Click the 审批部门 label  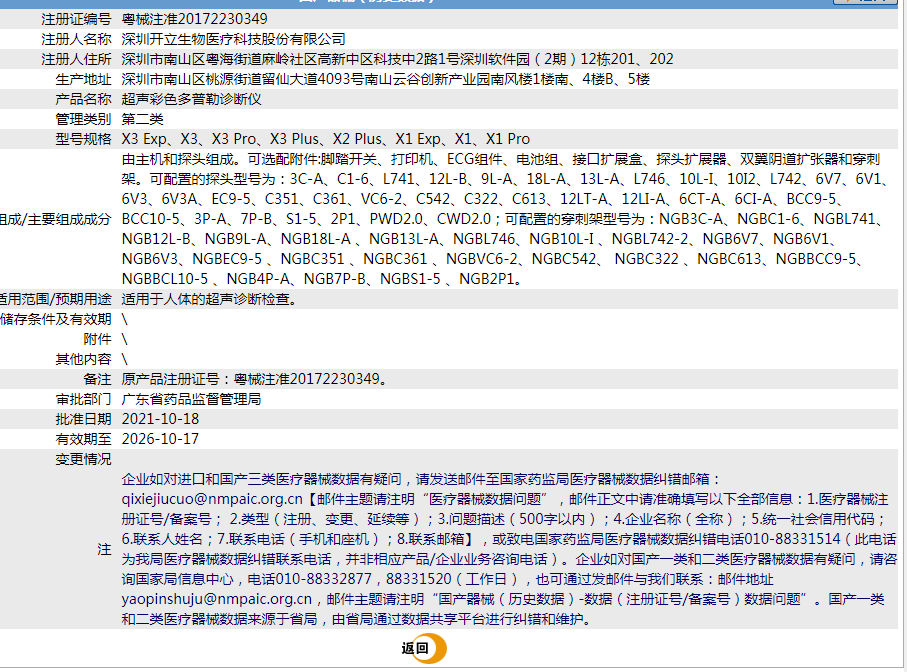(83, 399)
